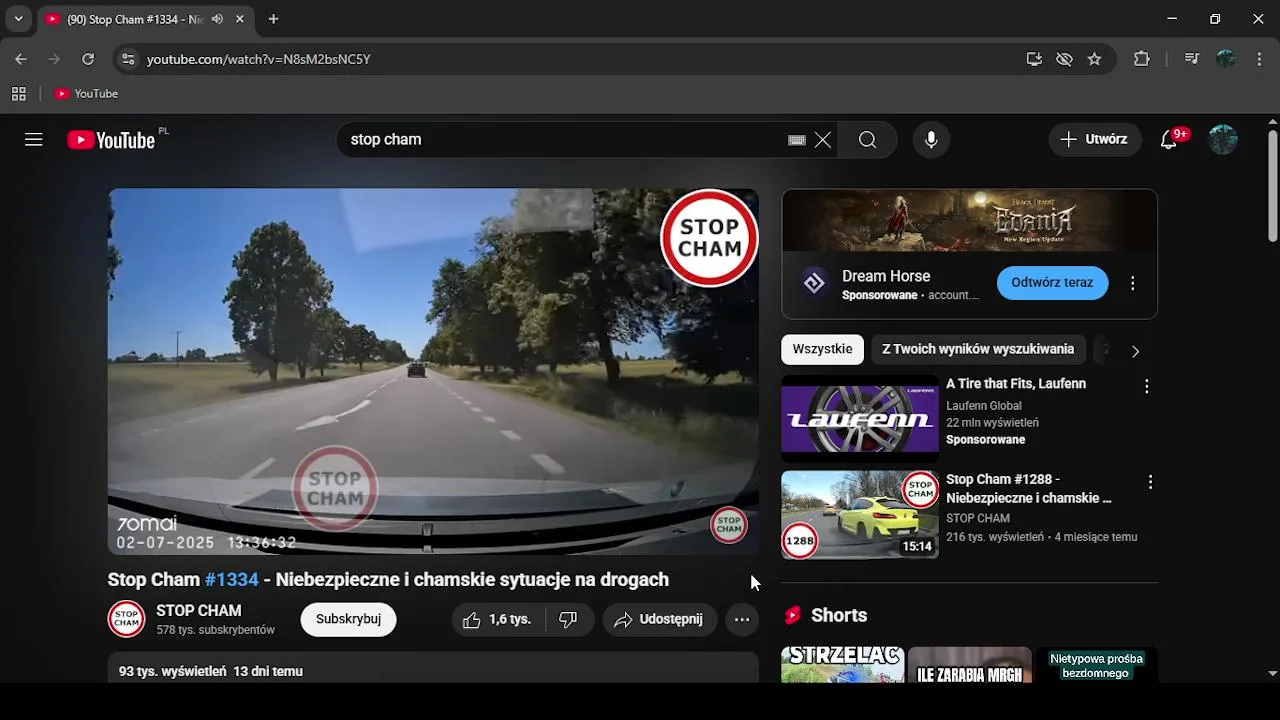Open the Stop Cham #1288 yellow car thumbnail
The image size is (1280, 720).
coord(860,515)
